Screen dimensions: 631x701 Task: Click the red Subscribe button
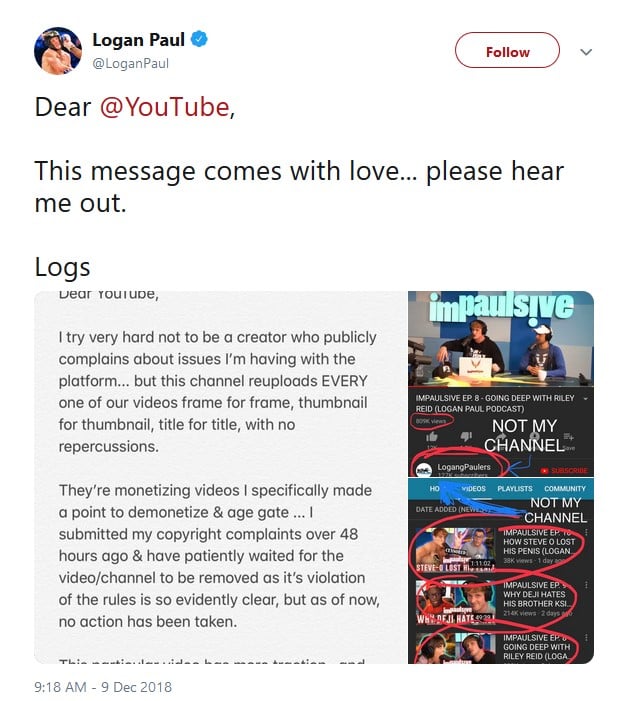tap(564, 470)
